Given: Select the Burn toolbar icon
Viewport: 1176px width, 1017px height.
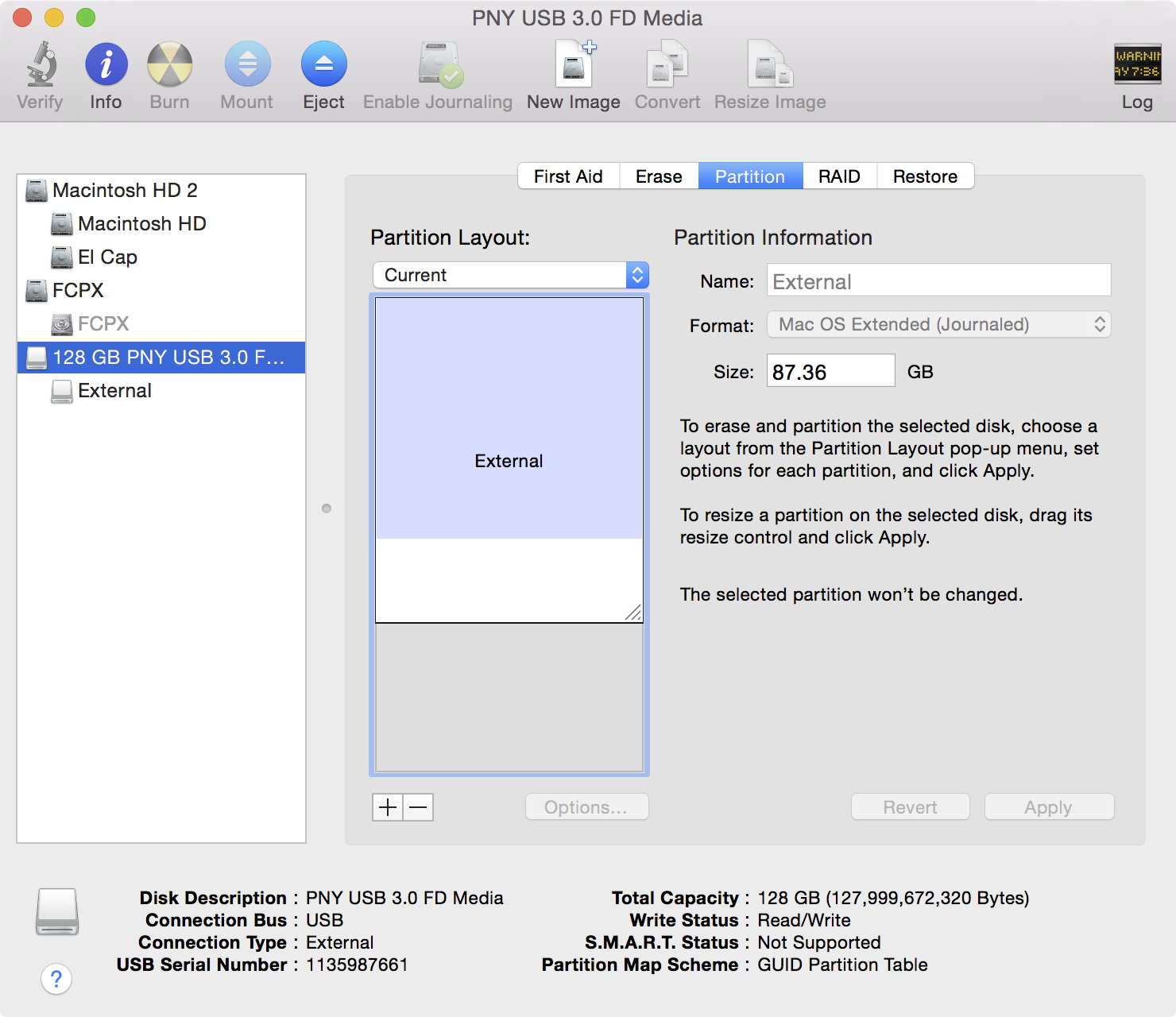Looking at the screenshot, I should click(168, 72).
